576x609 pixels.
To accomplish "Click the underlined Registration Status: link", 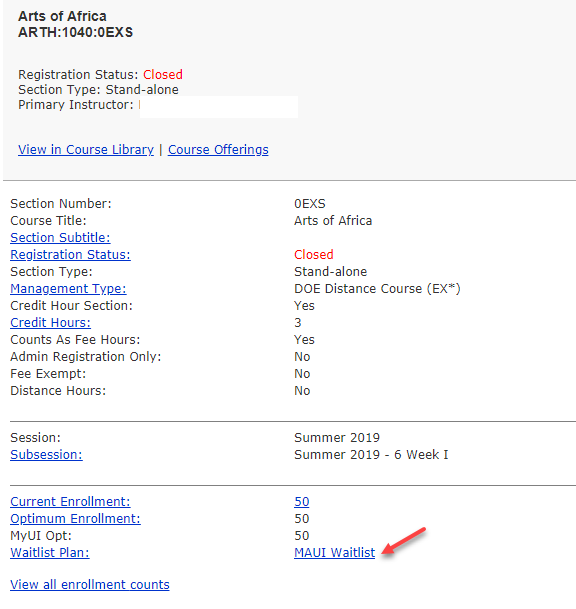I will click(x=70, y=254).
